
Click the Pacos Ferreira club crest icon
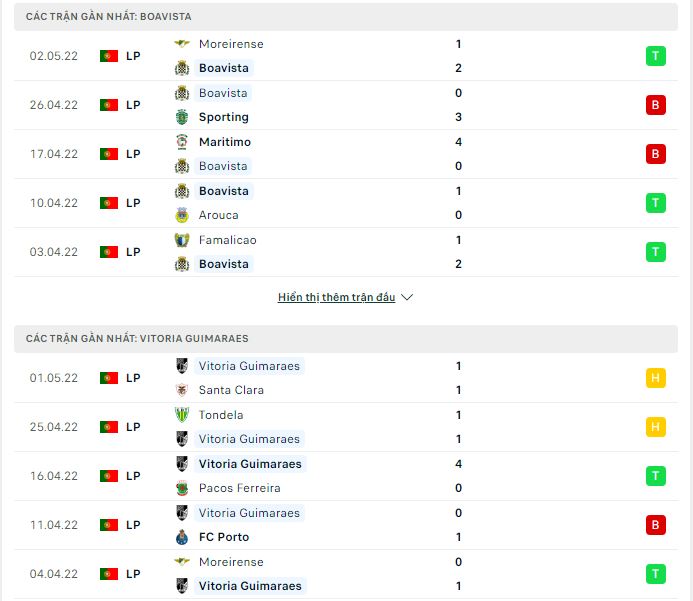pos(182,488)
